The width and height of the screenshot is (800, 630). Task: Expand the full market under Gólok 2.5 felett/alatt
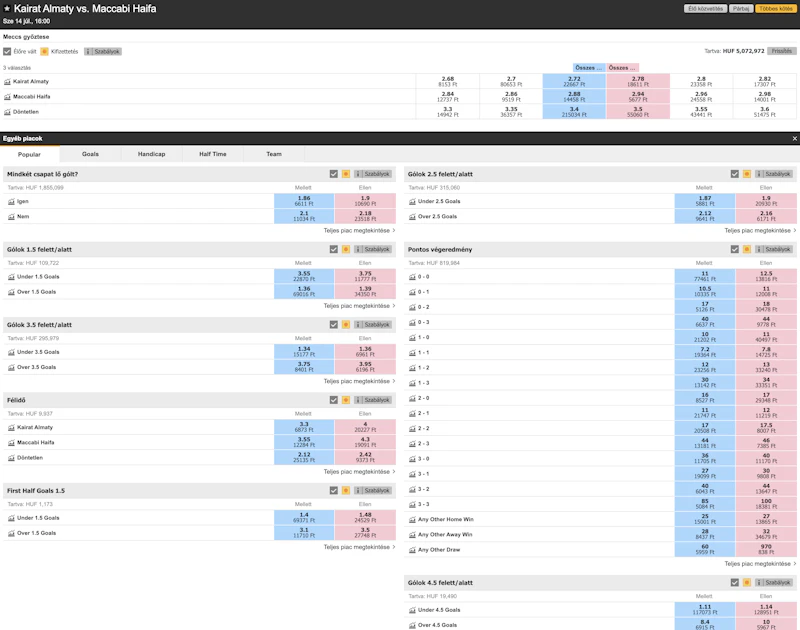[x=759, y=230]
